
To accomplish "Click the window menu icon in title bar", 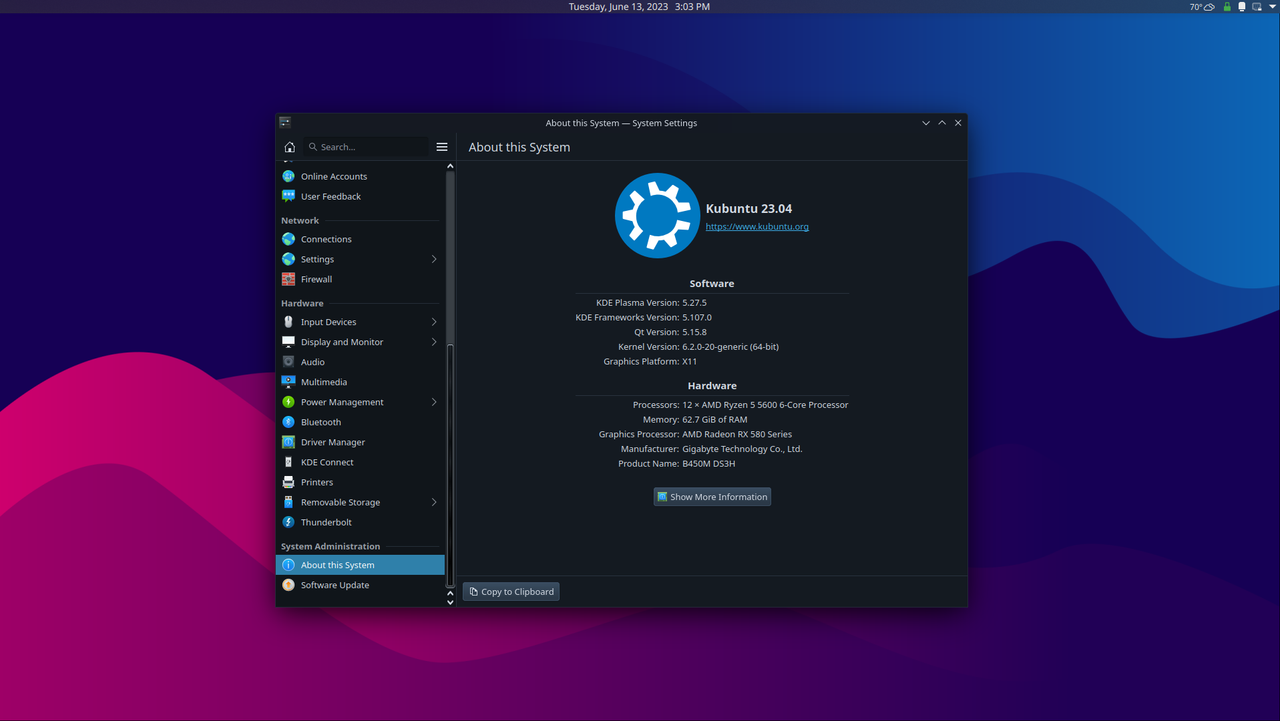I will coord(285,123).
